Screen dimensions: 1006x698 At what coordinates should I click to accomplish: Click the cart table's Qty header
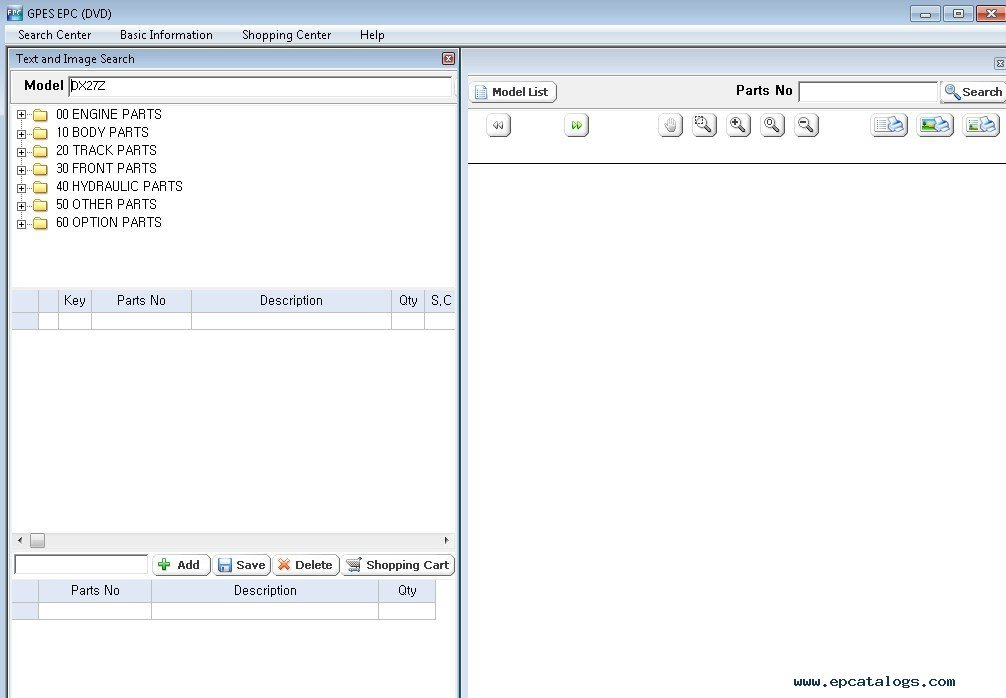point(407,590)
